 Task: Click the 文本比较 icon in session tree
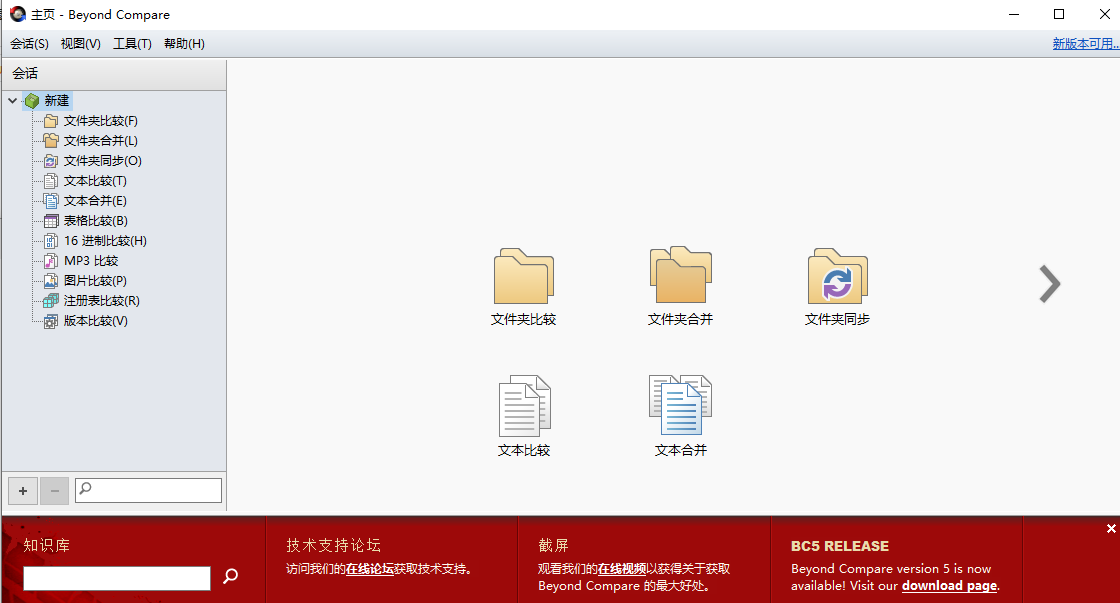51,181
